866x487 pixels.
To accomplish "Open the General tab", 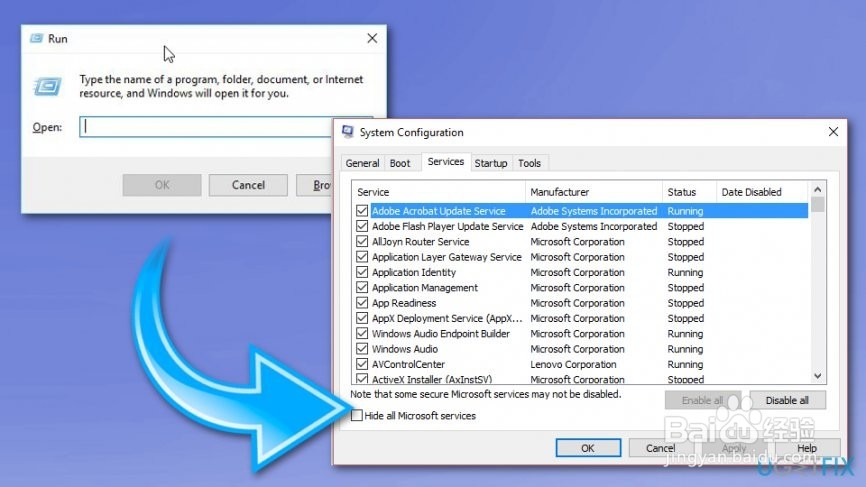I will click(362, 163).
